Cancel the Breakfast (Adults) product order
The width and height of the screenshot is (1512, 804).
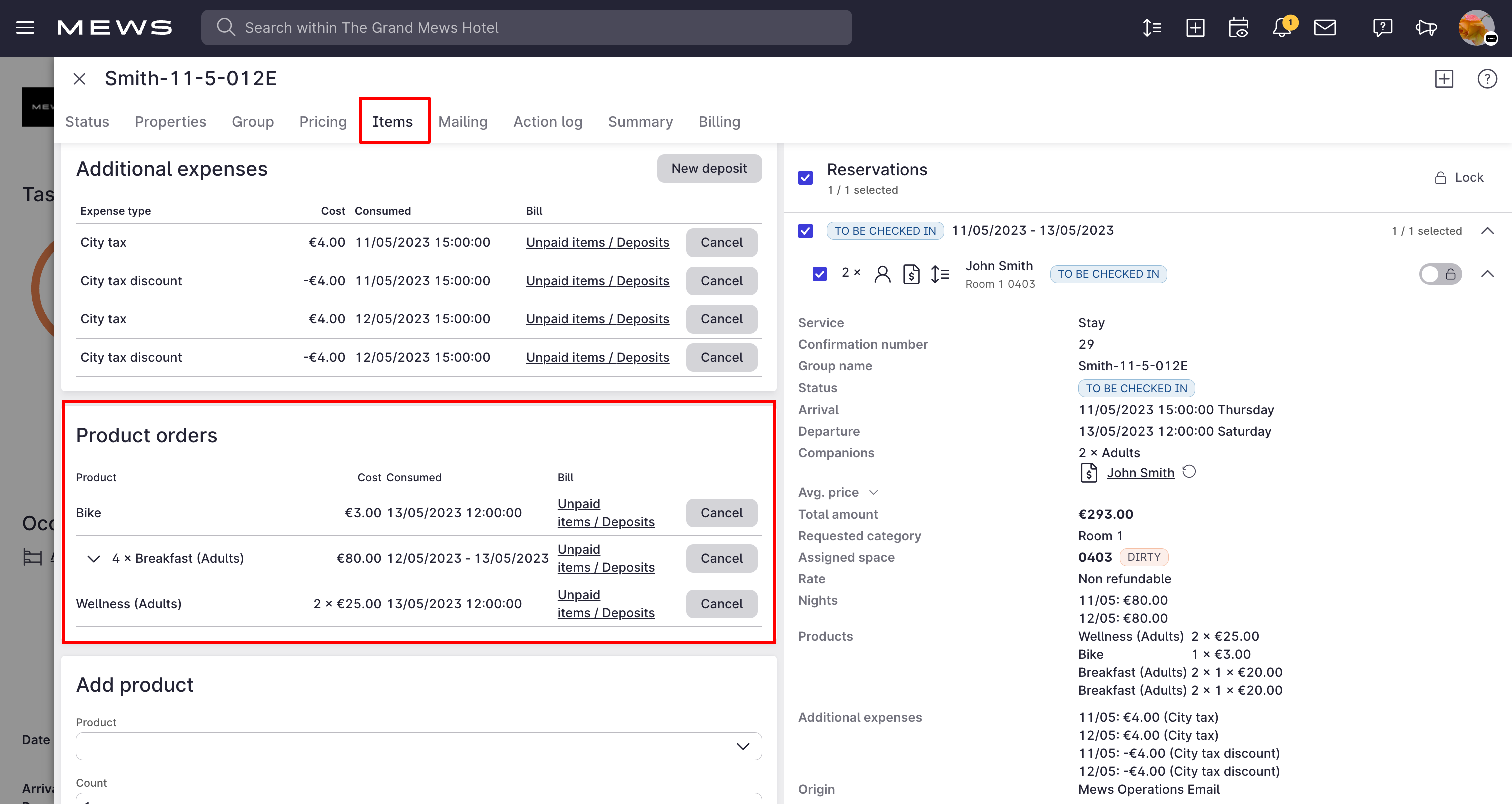click(721, 559)
